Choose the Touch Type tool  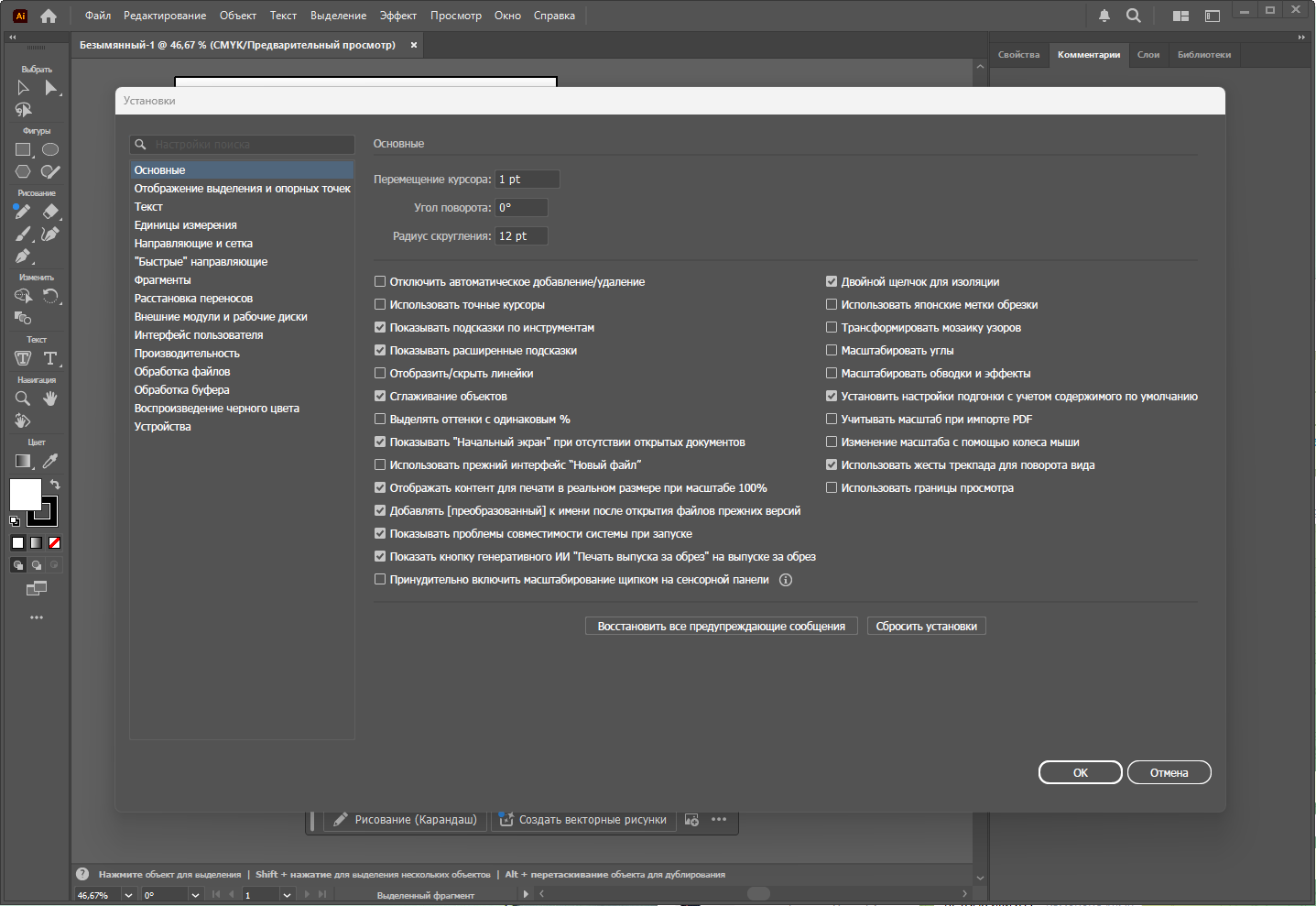pyautogui.click(x=23, y=358)
